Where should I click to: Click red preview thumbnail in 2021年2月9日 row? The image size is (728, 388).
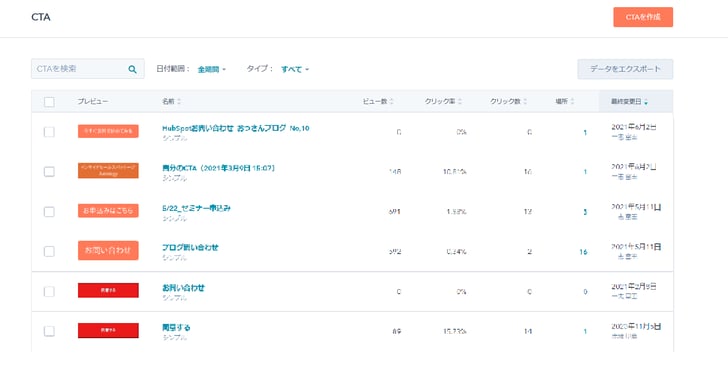[108, 290]
